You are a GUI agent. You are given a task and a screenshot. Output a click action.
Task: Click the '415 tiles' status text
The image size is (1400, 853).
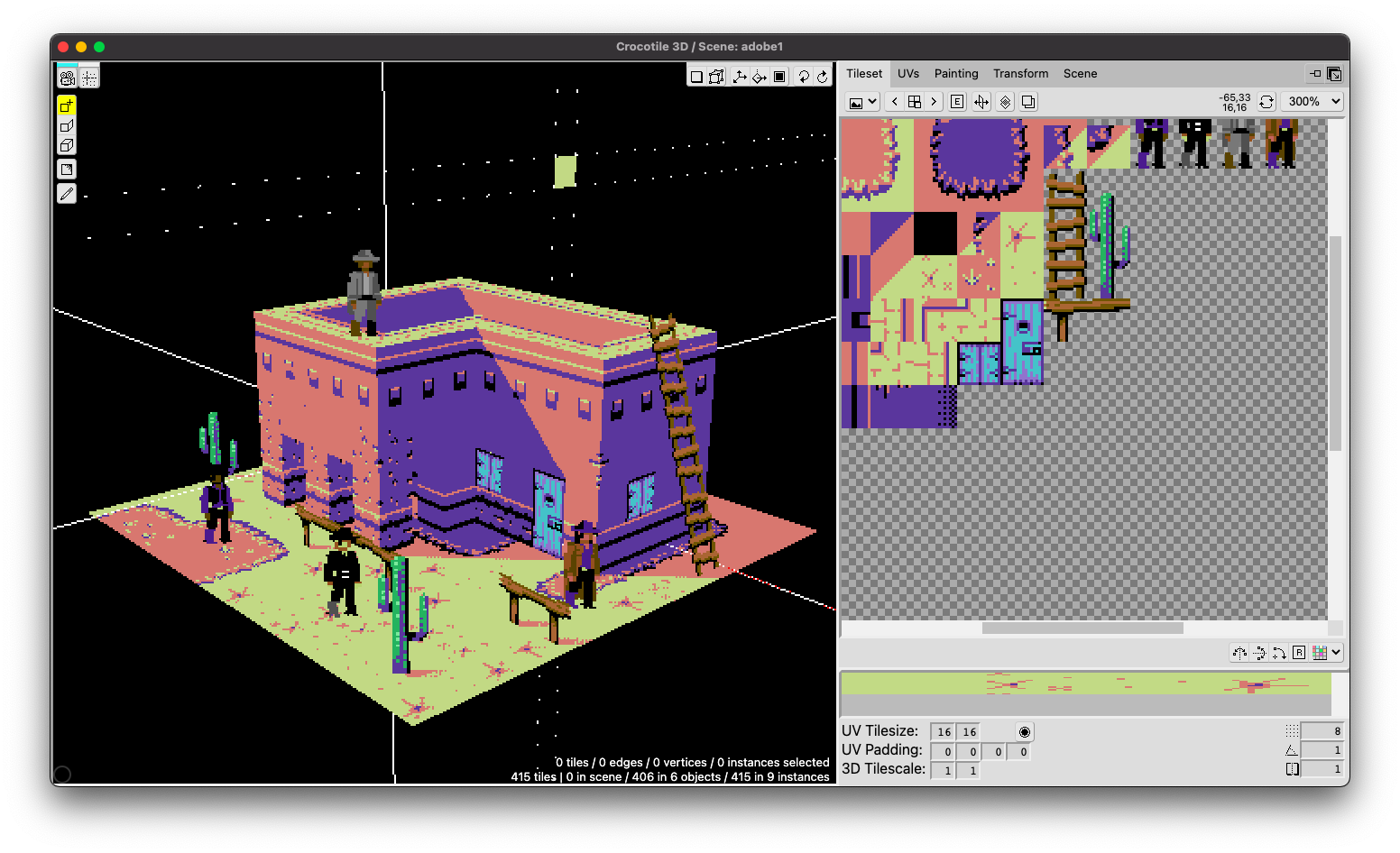[534, 777]
